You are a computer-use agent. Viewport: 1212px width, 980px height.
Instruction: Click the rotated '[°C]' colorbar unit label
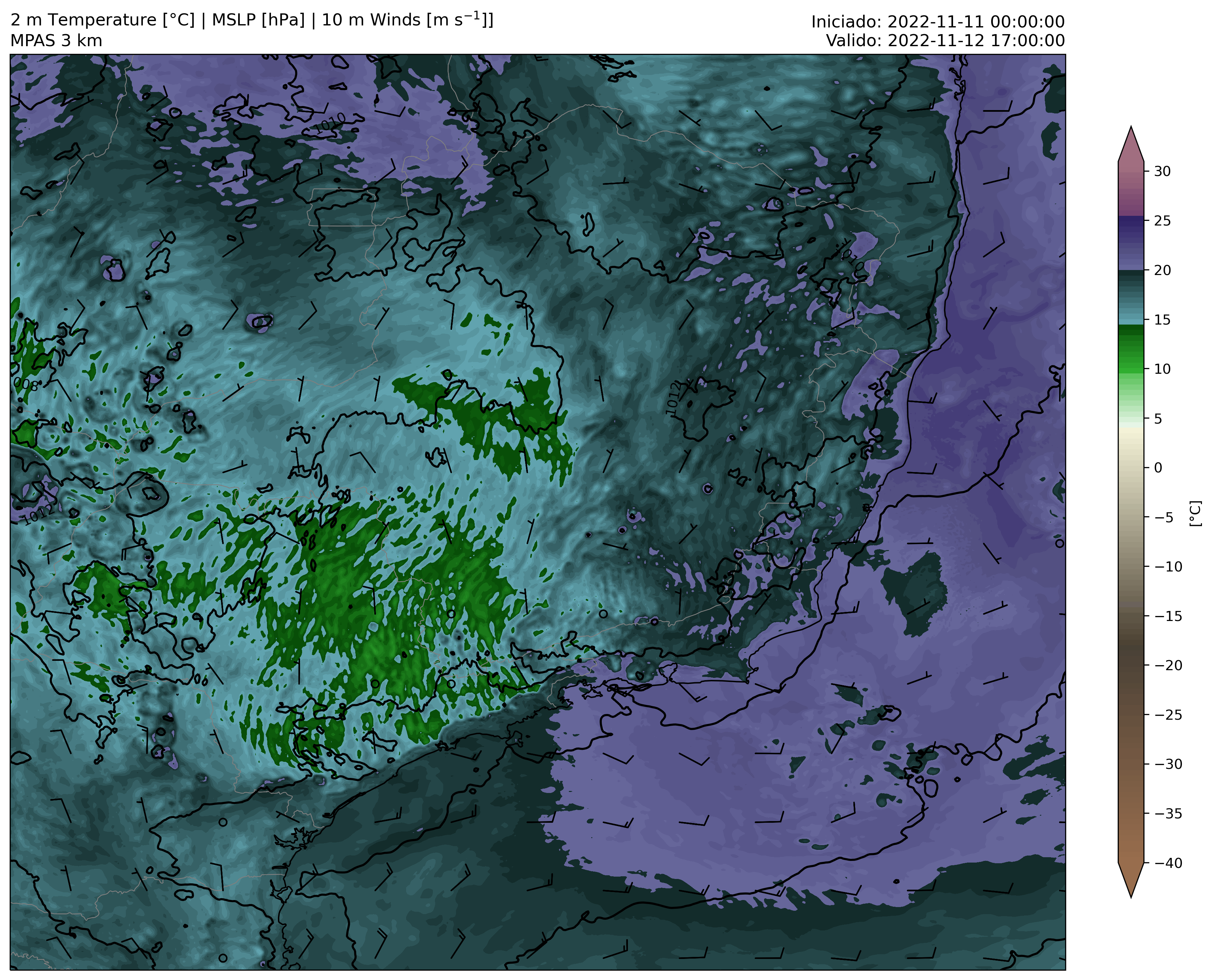point(1195,514)
